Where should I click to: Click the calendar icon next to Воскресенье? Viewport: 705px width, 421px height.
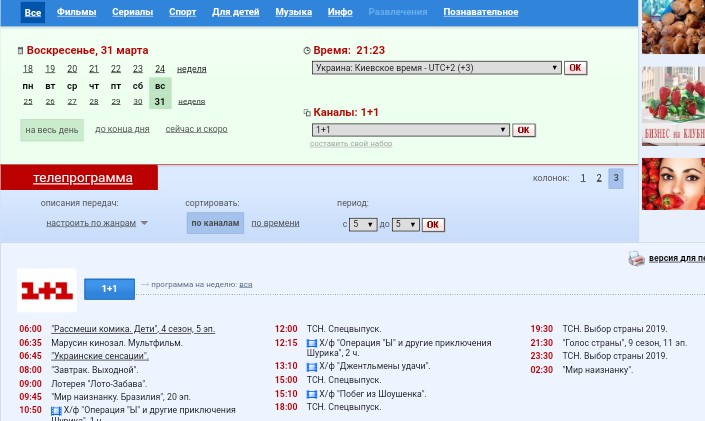[20, 50]
